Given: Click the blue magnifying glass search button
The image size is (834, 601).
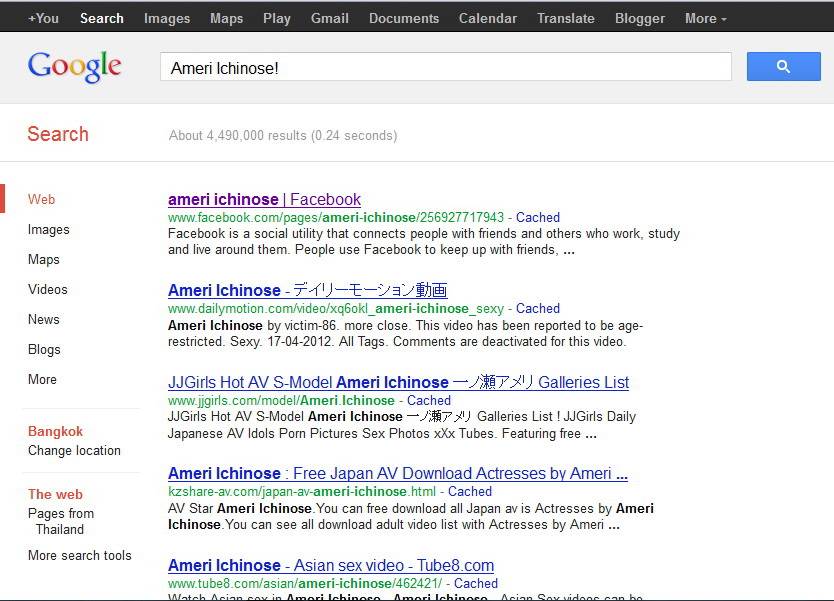Looking at the screenshot, I should click(x=783, y=66).
